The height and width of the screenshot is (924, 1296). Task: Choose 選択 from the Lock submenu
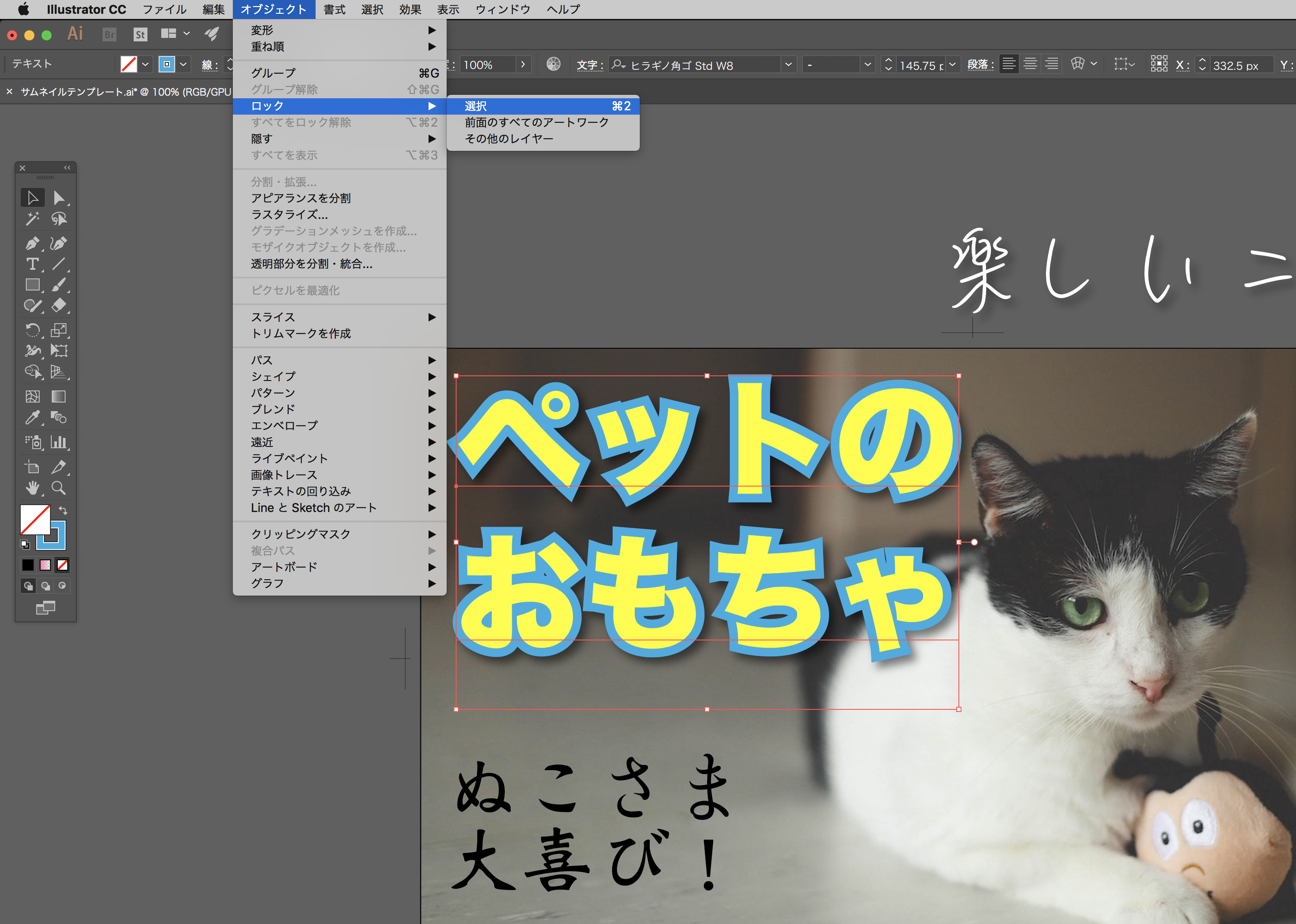tap(544, 106)
